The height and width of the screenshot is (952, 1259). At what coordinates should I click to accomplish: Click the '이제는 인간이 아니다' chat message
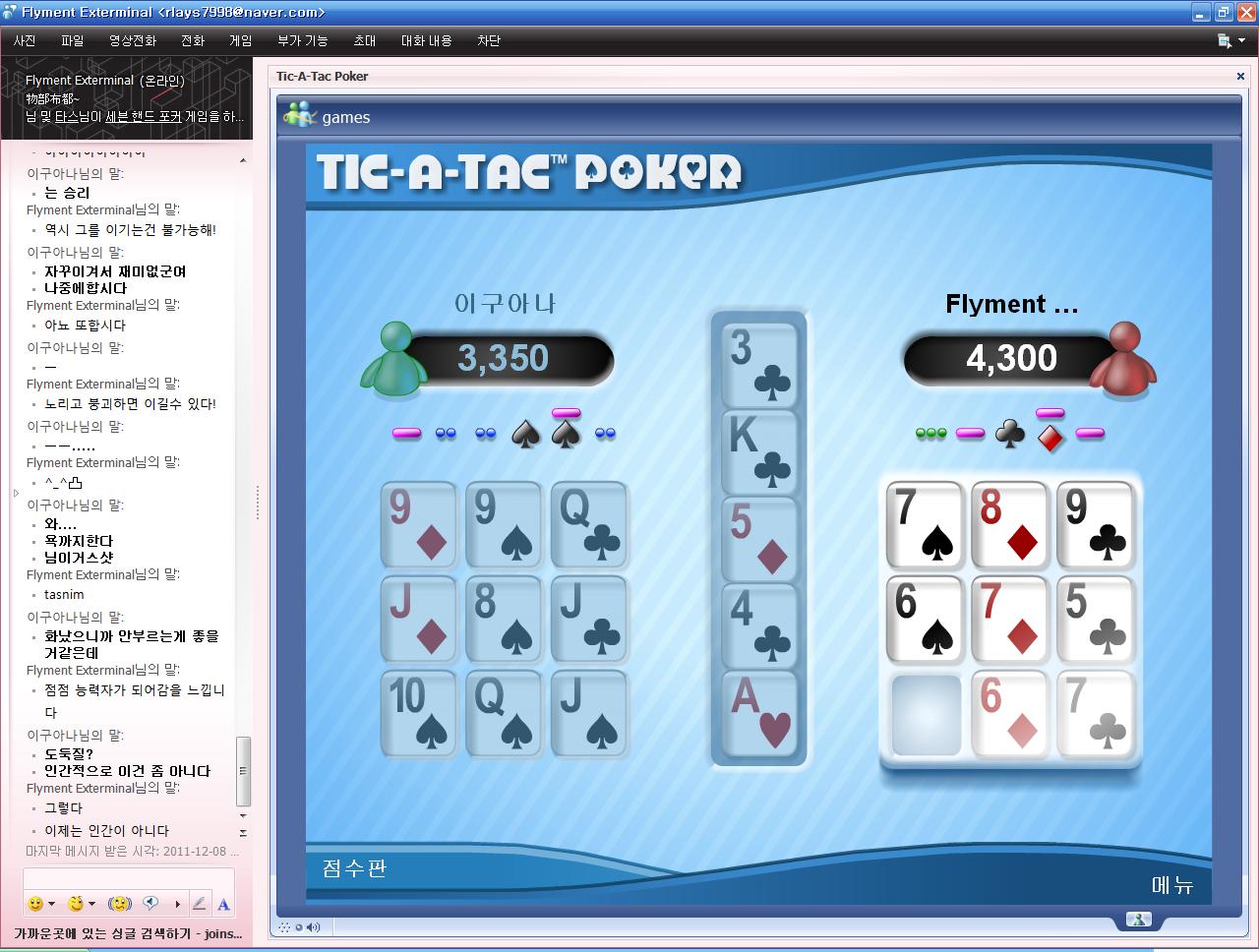pyautogui.click(x=106, y=830)
